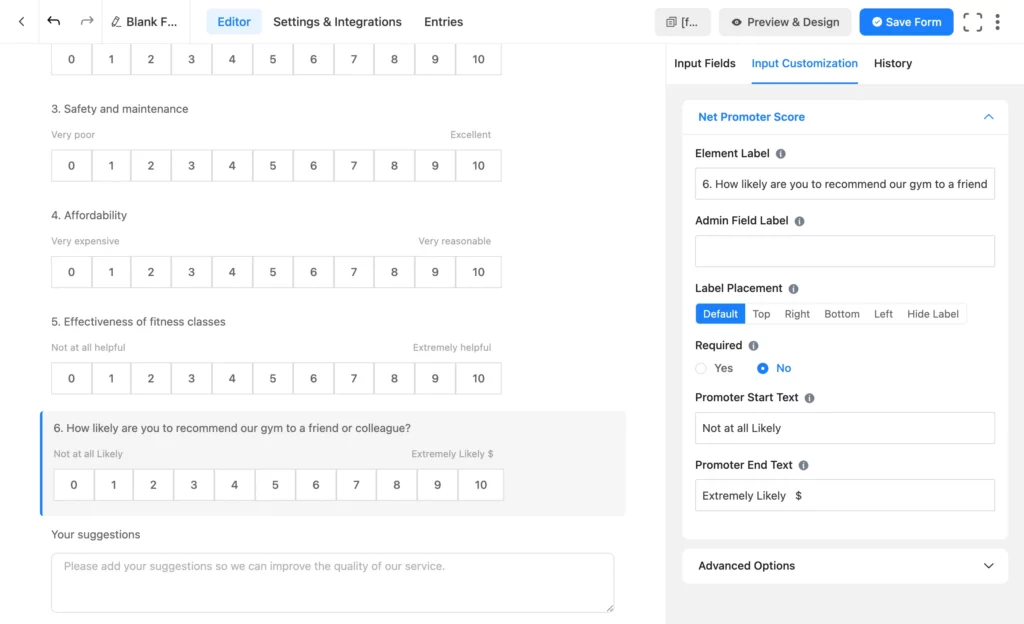The width and height of the screenshot is (1024, 624).
Task: Click pencil icon to rename Blank Form
Action: pos(116,22)
